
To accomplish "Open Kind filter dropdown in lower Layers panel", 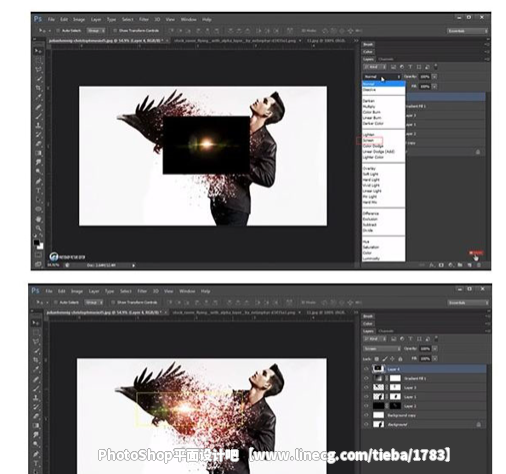I will point(375,339).
